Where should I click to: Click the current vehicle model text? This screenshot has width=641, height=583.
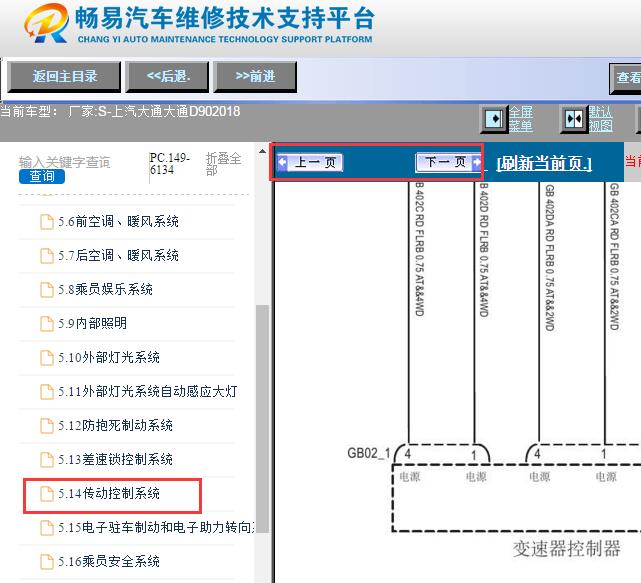pyautogui.click(x=120, y=112)
